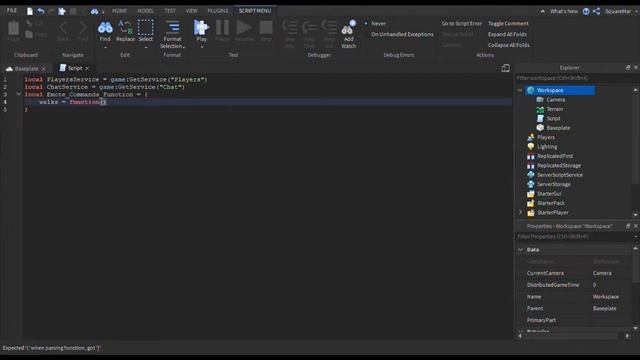
Task: Open the SCRIPT MENU ribbon tab
Action: click(x=255, y=11)
